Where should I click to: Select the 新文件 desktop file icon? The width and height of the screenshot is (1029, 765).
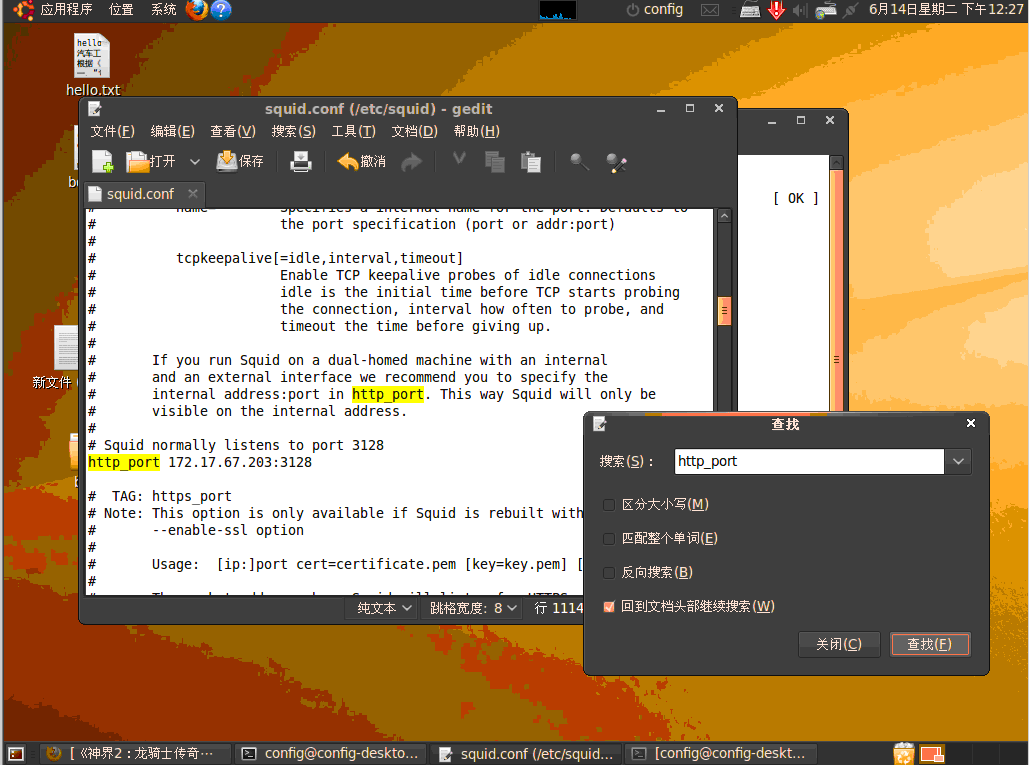click(x=56, y=358)
